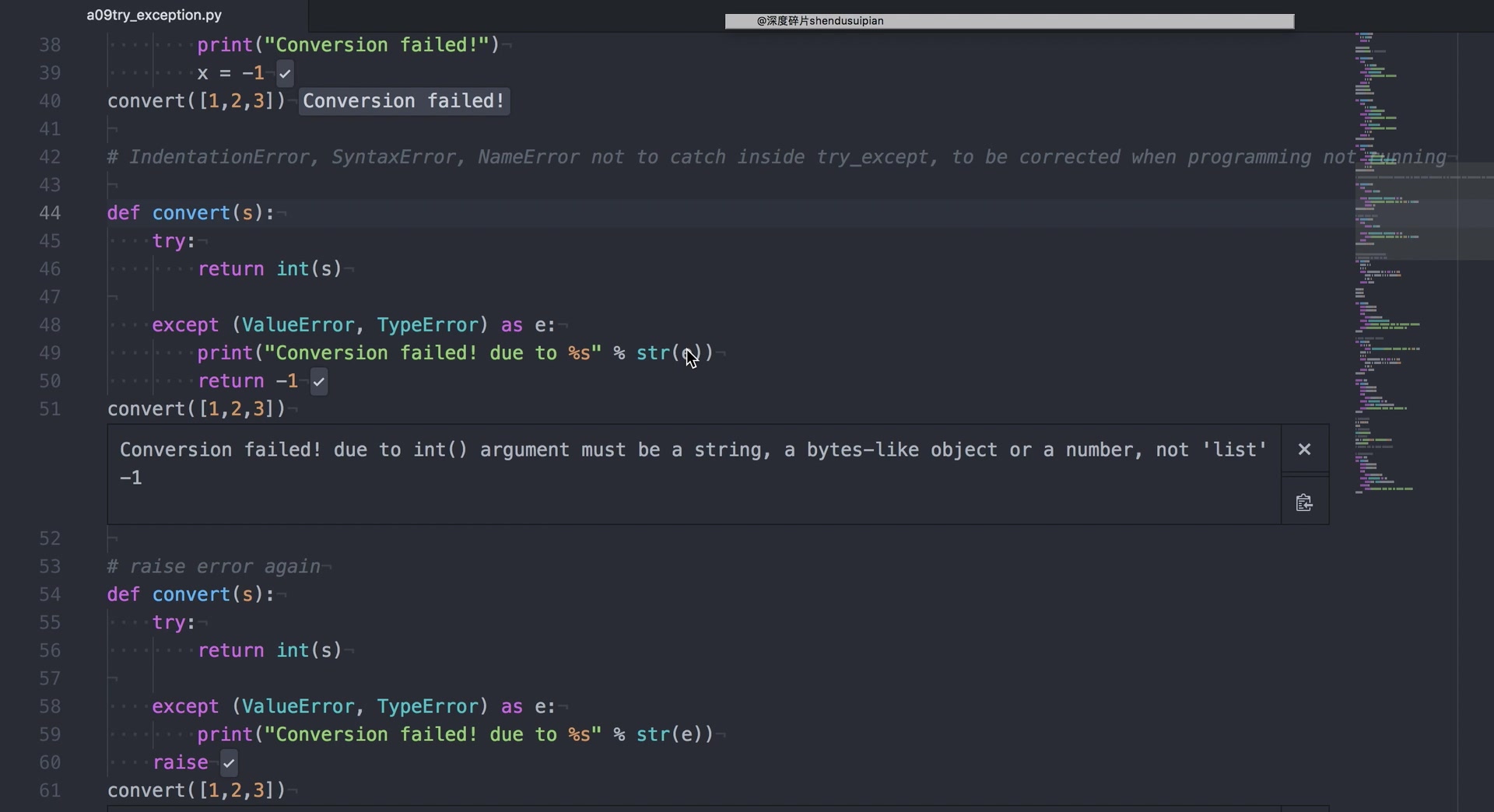Click the 'def convert(s):' line at 44
The image size is (1494, 812).
191,213
